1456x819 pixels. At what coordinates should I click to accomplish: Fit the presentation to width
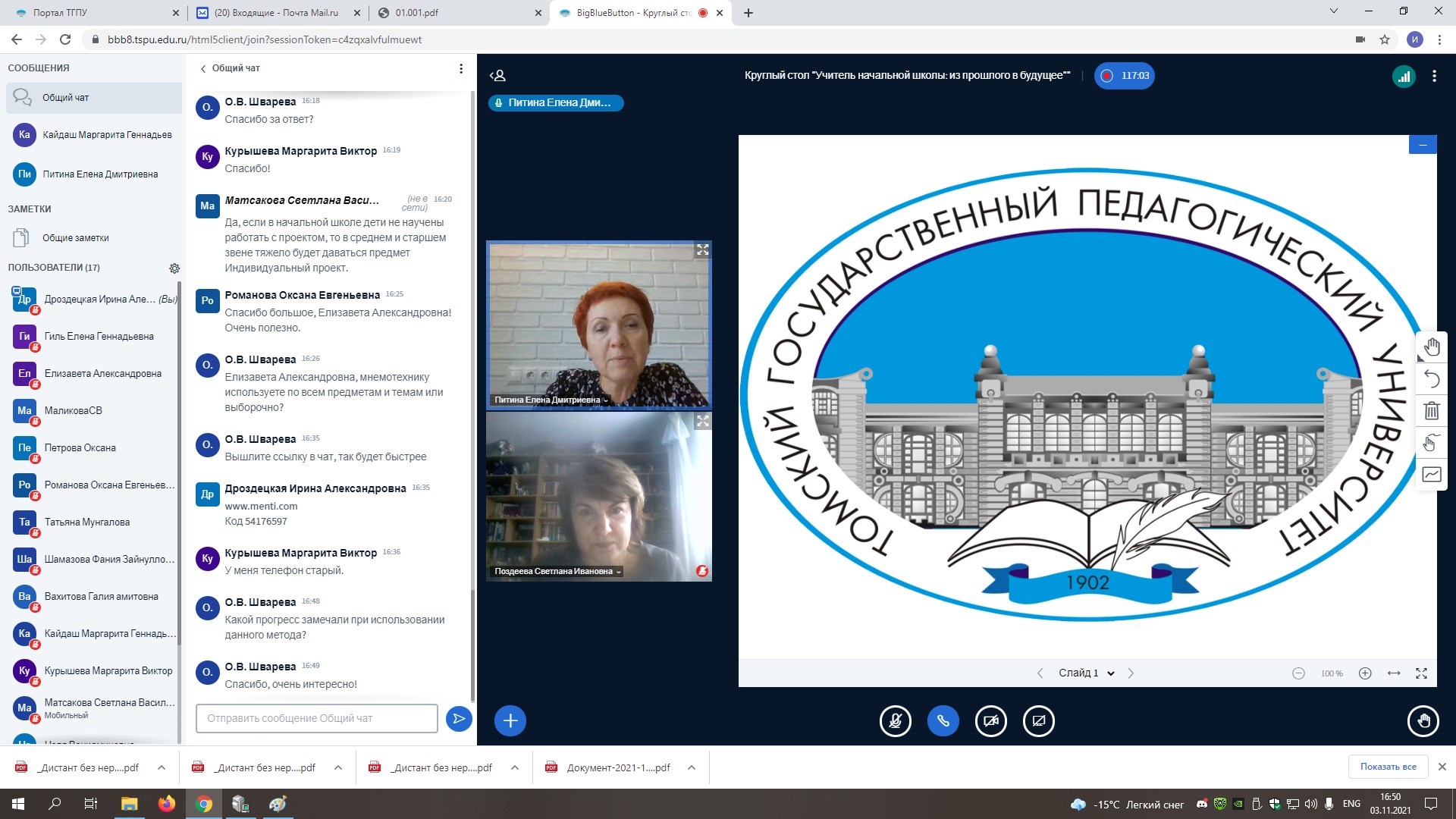[1394, 673]
